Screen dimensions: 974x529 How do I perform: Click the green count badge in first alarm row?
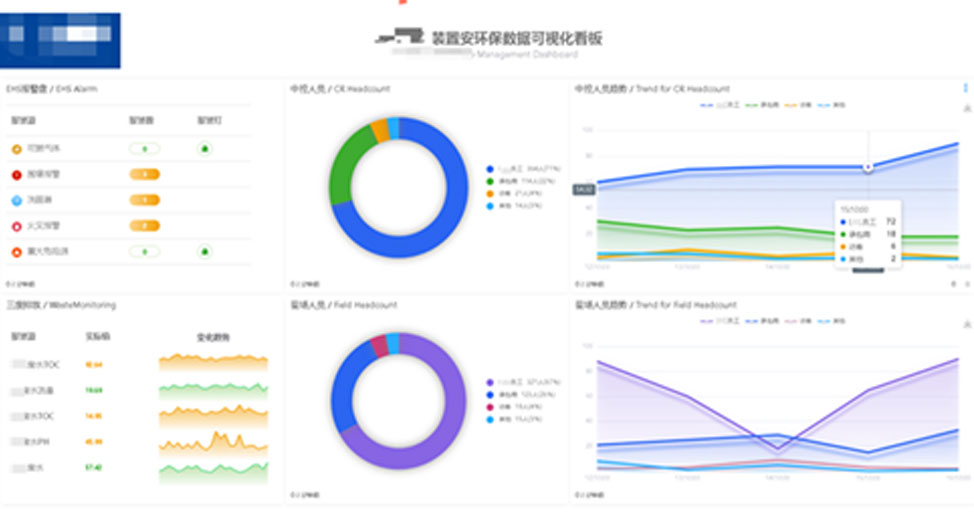pos(145,149)
